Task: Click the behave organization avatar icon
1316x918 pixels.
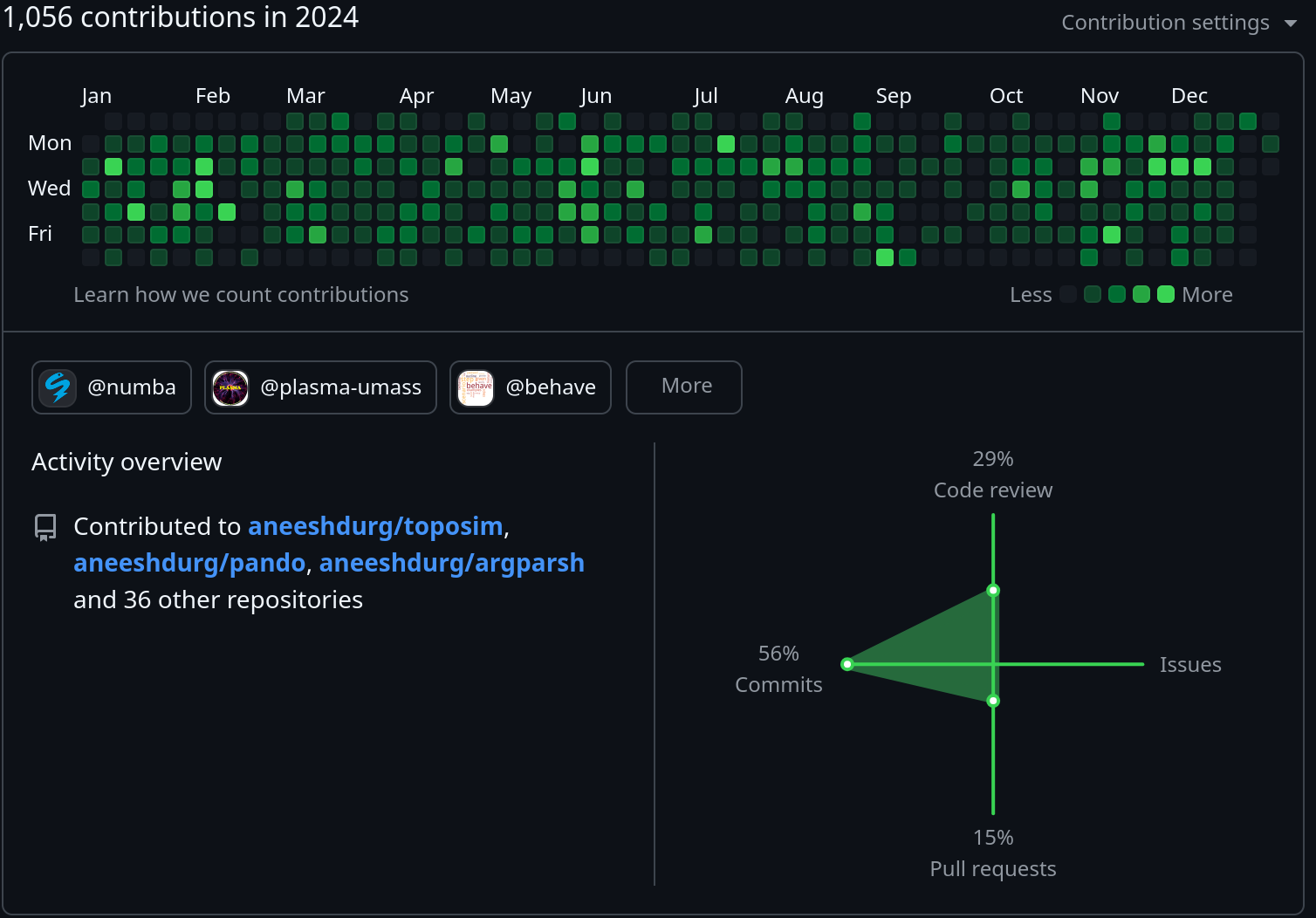Action: pyautogui.click(x=476, y=387)
